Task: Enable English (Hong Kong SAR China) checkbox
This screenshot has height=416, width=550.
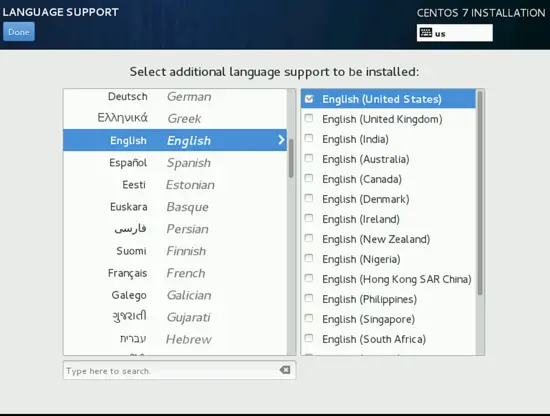Action: tap(309, 278)
